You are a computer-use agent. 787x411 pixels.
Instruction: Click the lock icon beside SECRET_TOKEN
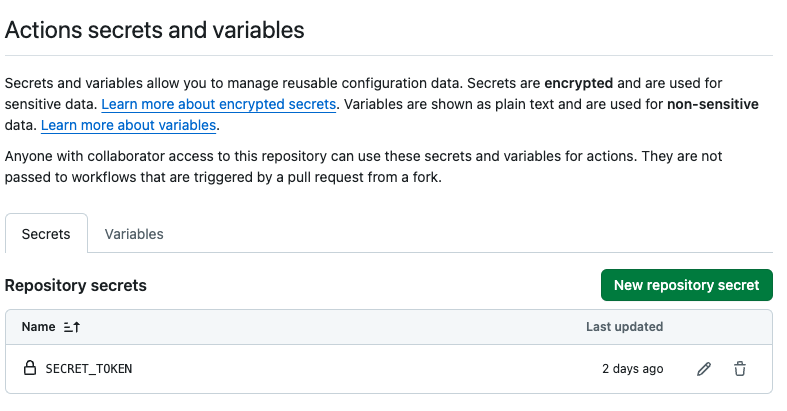pyautogui.click(x=30, y=368)
